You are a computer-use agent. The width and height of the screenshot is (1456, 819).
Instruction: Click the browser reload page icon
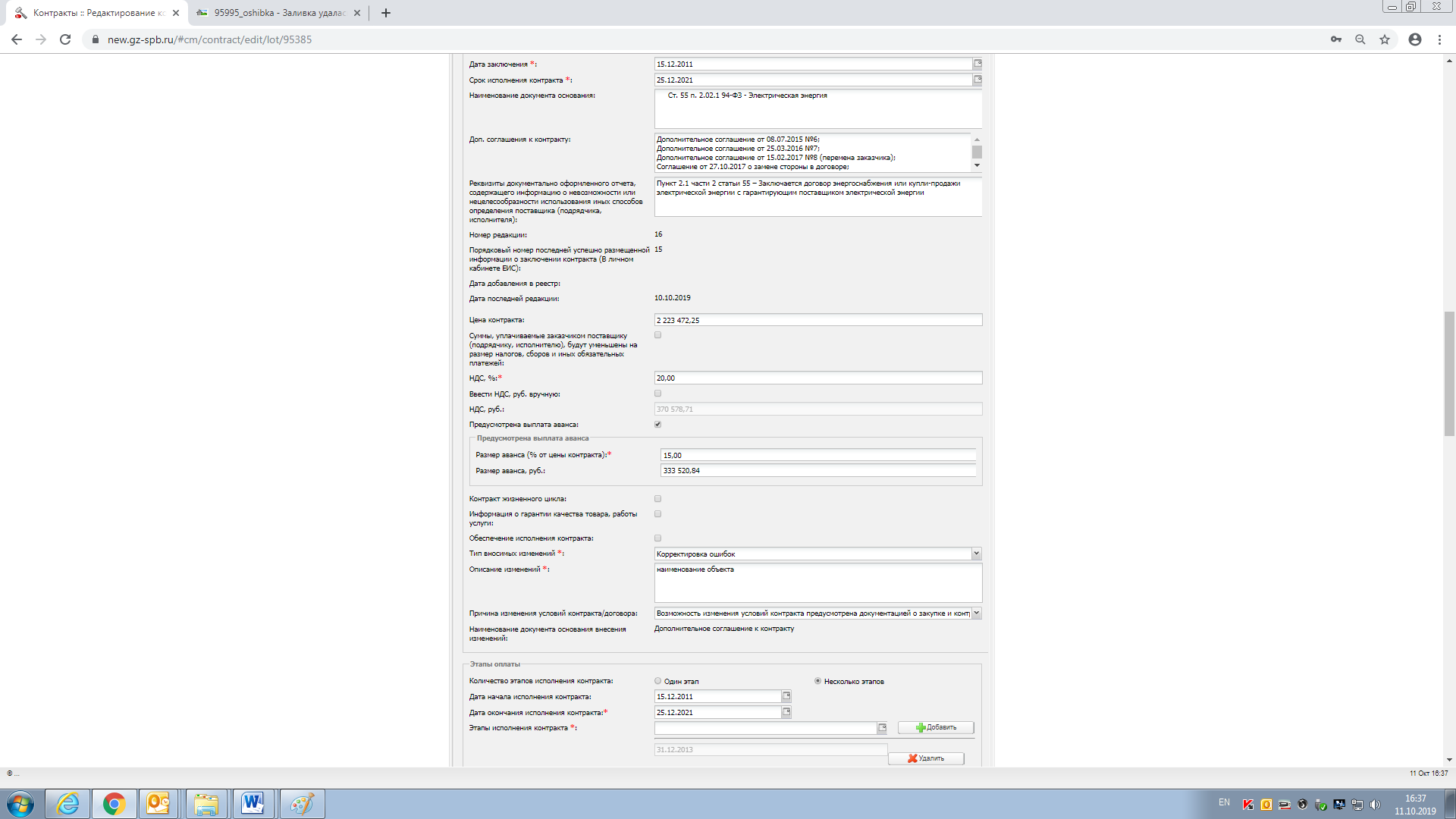click(x=65, y=39)
